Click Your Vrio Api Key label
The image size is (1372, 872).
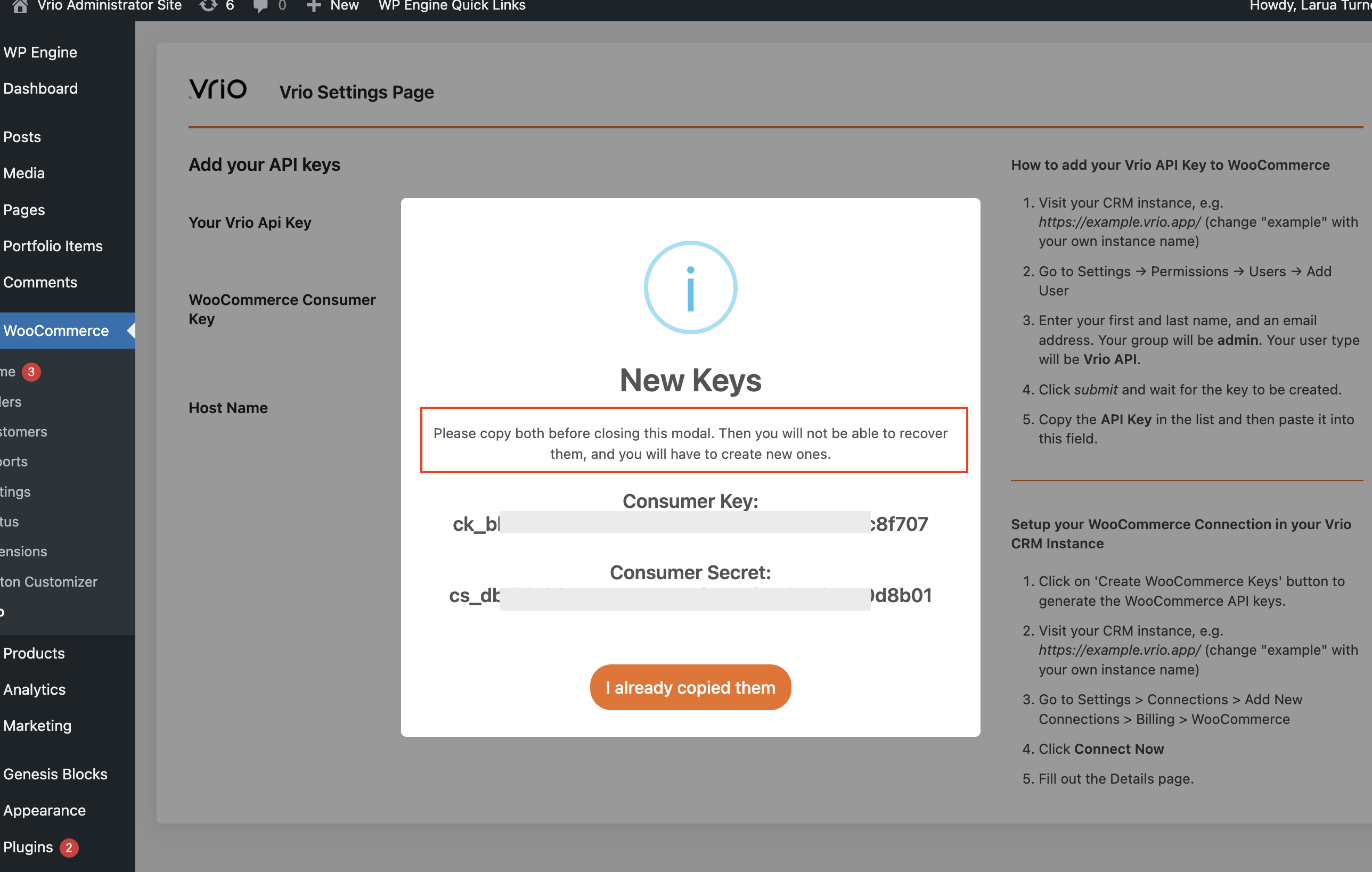click(x=250, y=223)
